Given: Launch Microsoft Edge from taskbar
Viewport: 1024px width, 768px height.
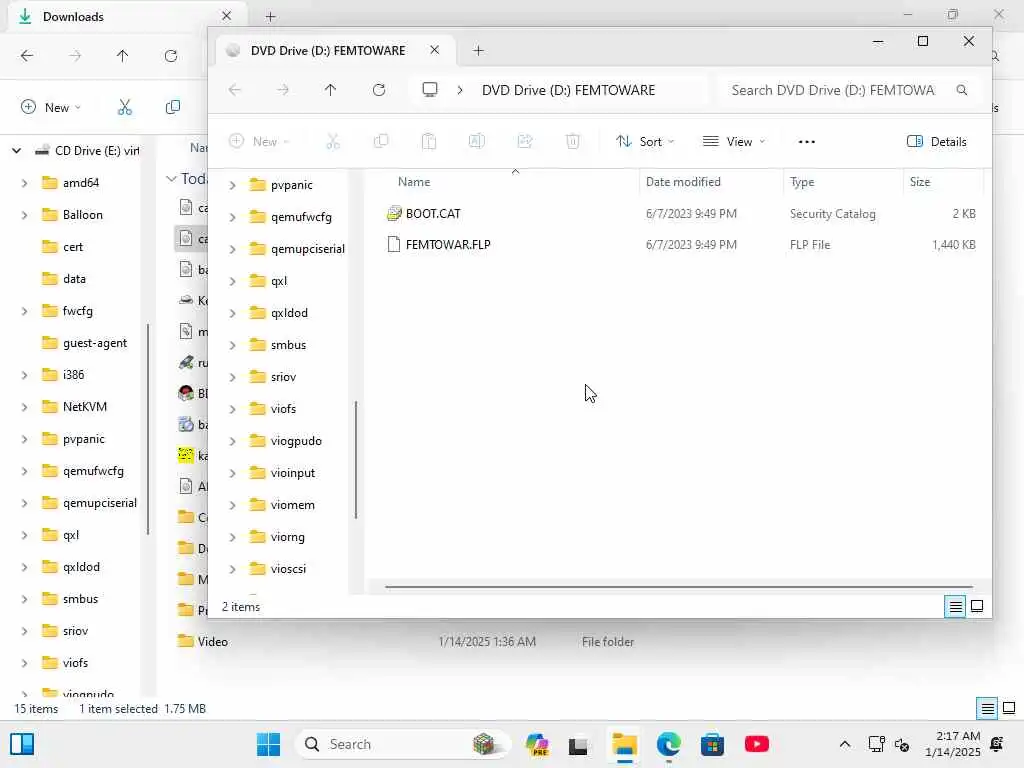Looking at the screenshot, I should tap(668, 744).
